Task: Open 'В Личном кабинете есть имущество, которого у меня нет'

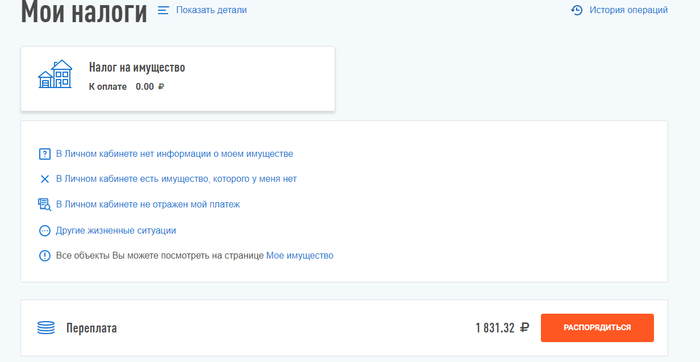Action: coord(176,179)
